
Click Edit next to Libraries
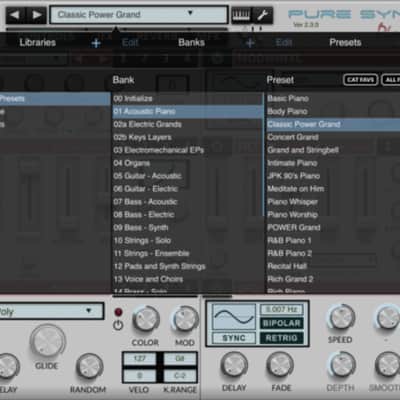point(130,43)
